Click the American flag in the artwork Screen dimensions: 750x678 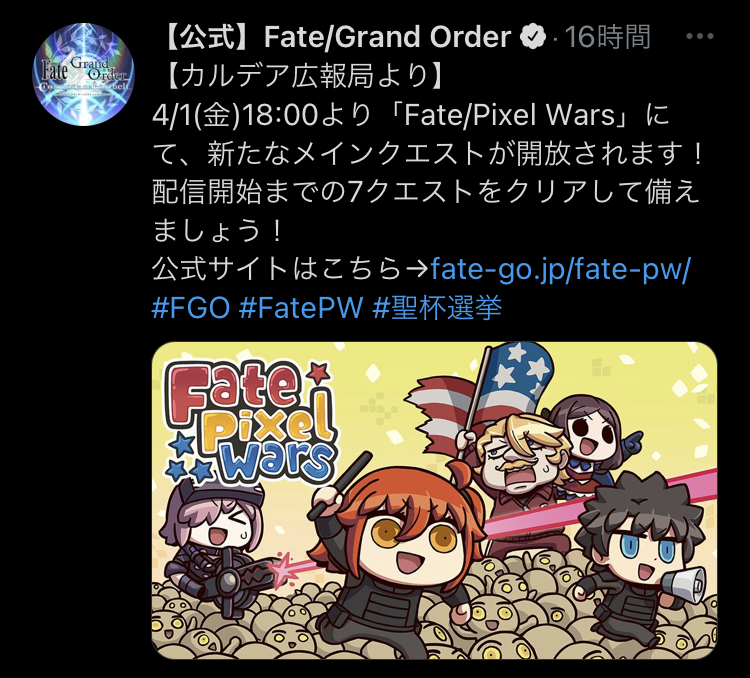pos(483,390)
